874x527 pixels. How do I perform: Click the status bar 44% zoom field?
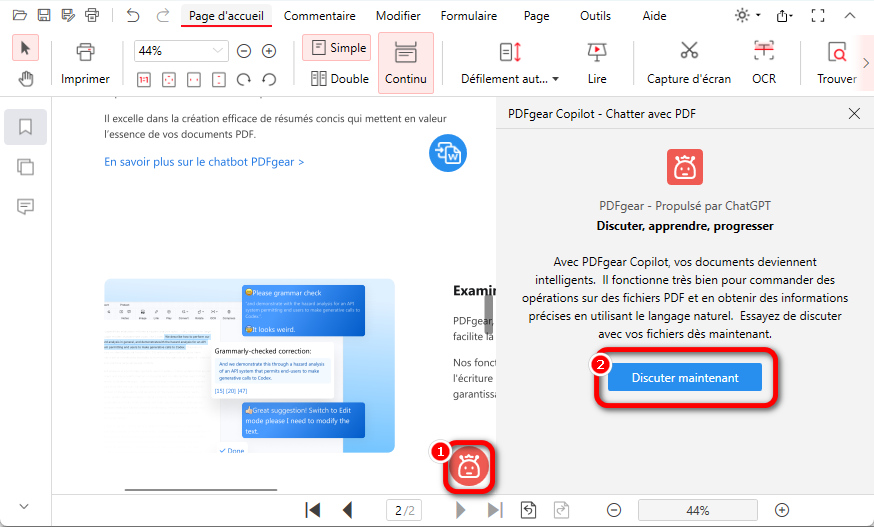click(x=698, y=510)
